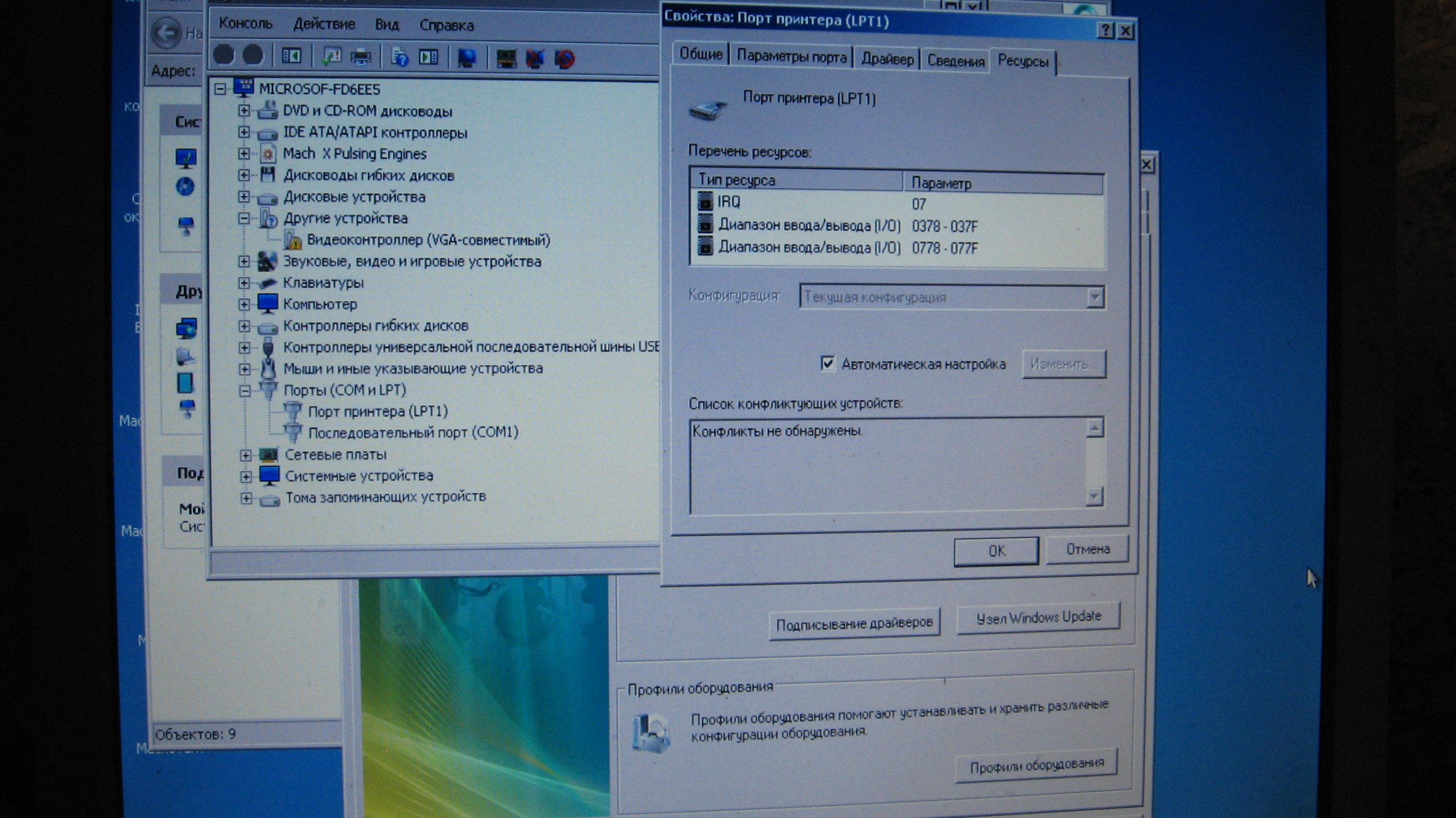Click the Uninstall device icon with the red X

click(x=535, y=58)
